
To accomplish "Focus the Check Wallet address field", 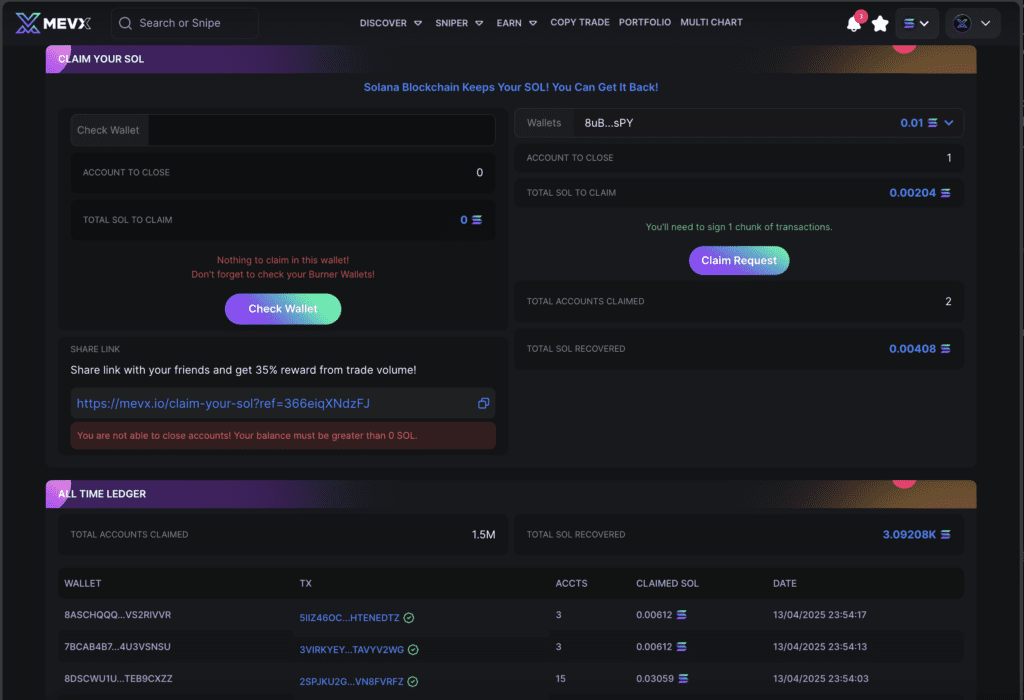I will coord(321,130).
